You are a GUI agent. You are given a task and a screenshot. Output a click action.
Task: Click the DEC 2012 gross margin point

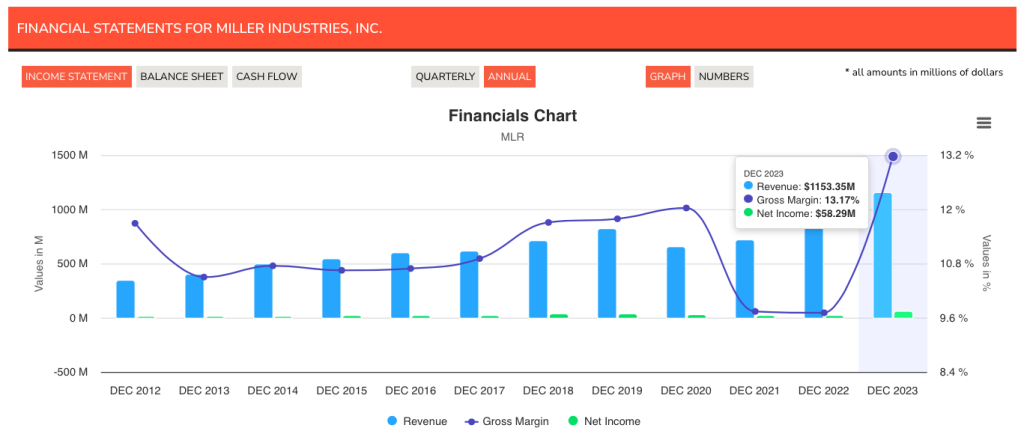(x=135, y=223)
